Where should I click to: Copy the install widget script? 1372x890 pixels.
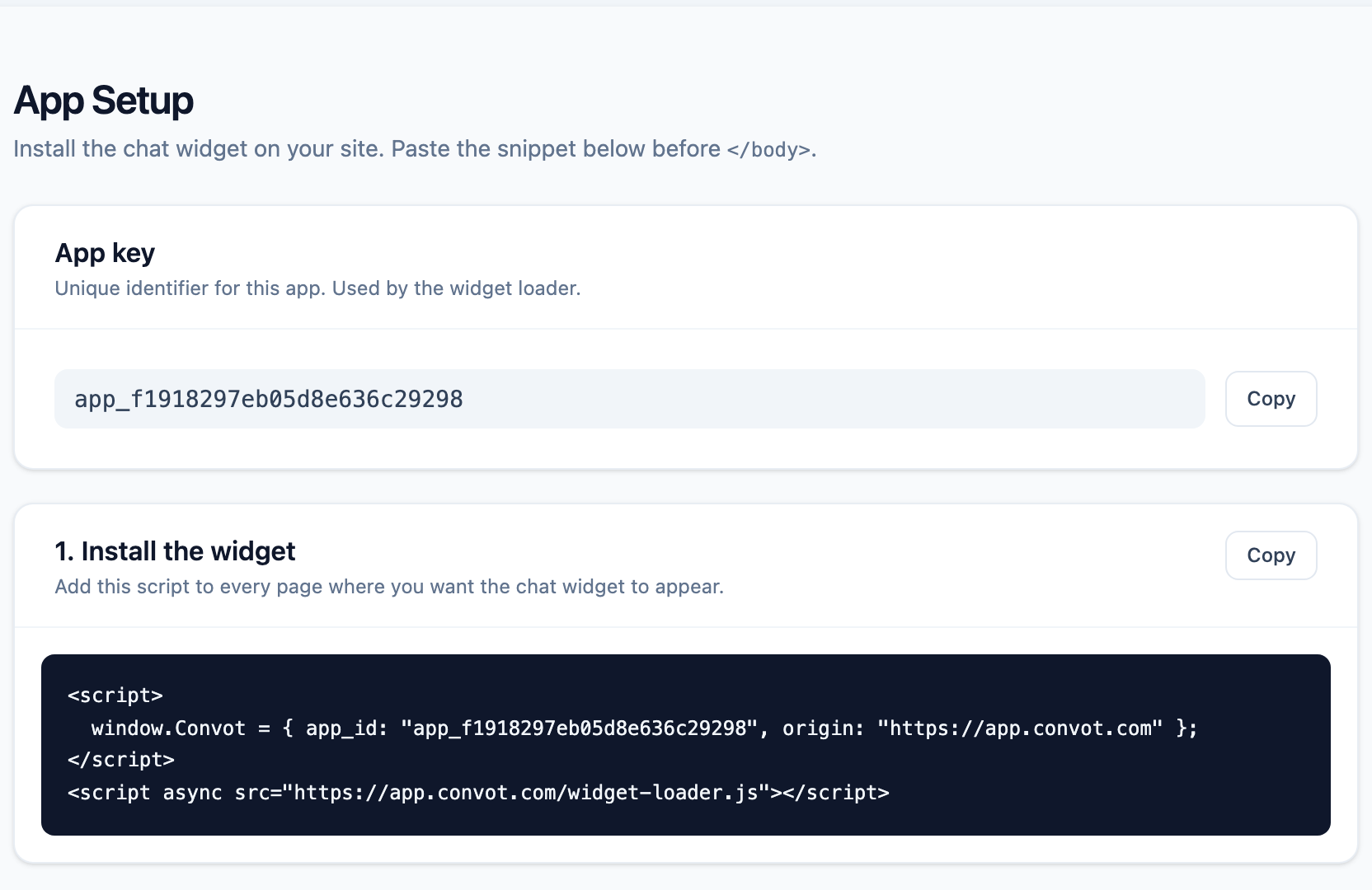pos(1271,555)
